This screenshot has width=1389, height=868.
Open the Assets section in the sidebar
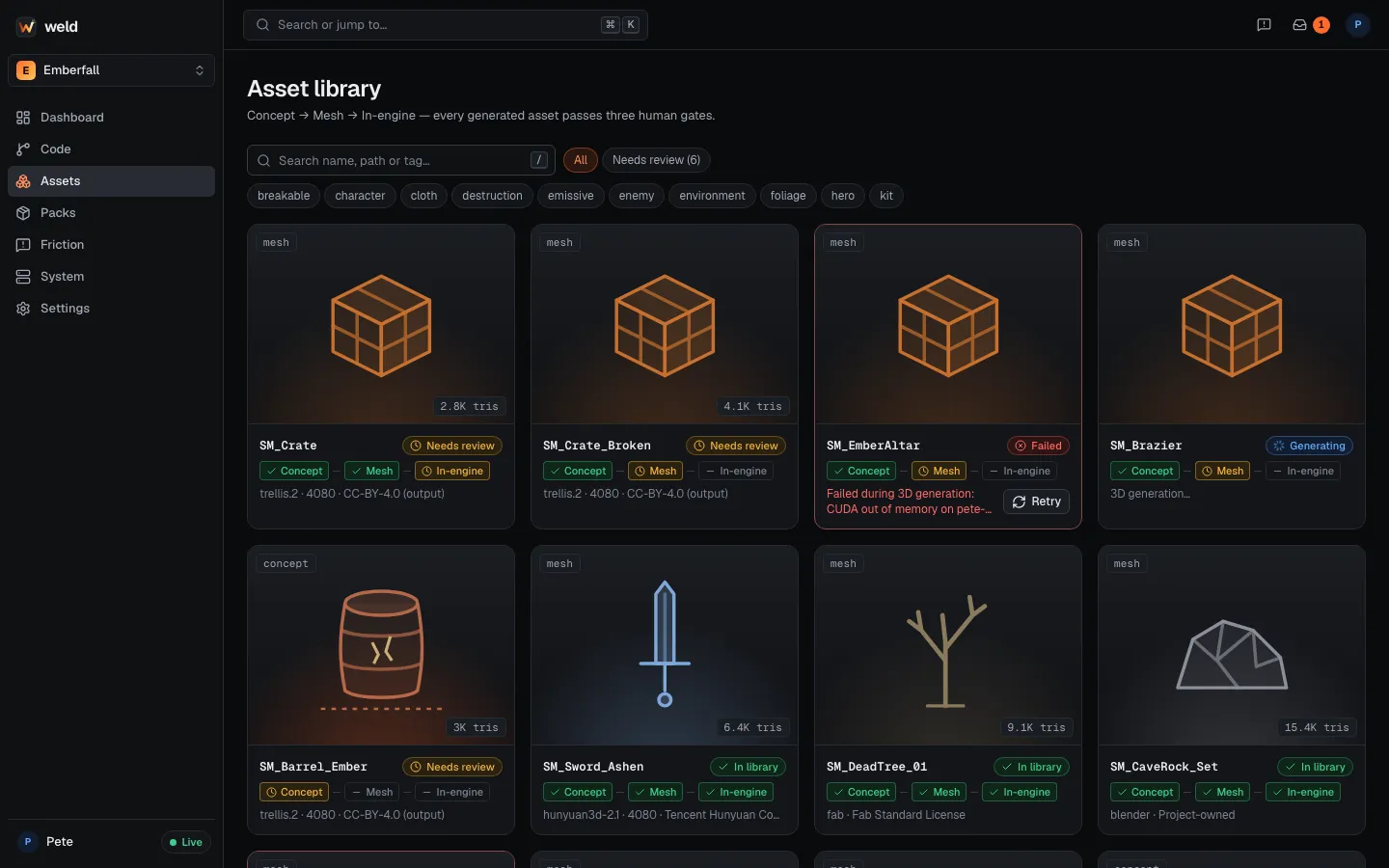111,181
